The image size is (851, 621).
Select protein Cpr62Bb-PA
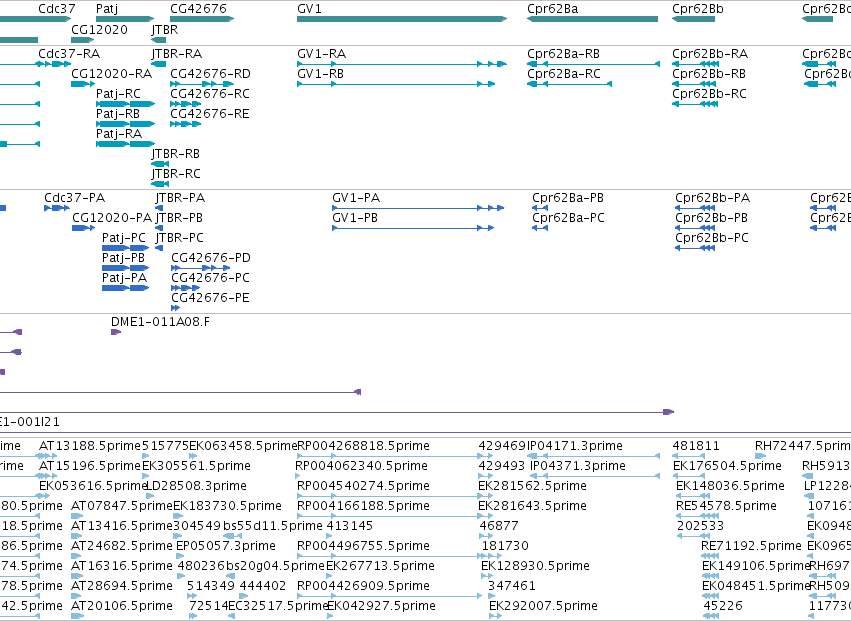tap(713, 198)
